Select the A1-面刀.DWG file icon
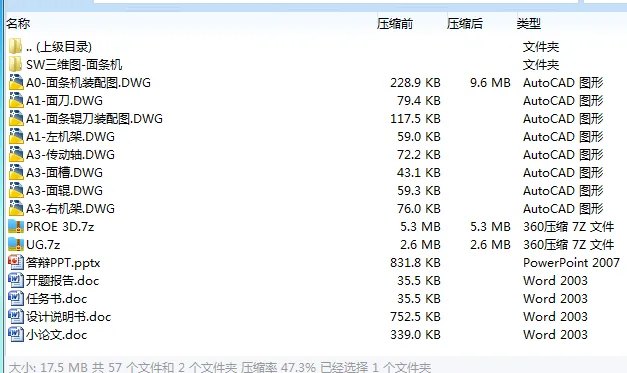 [x=16, y=100]
